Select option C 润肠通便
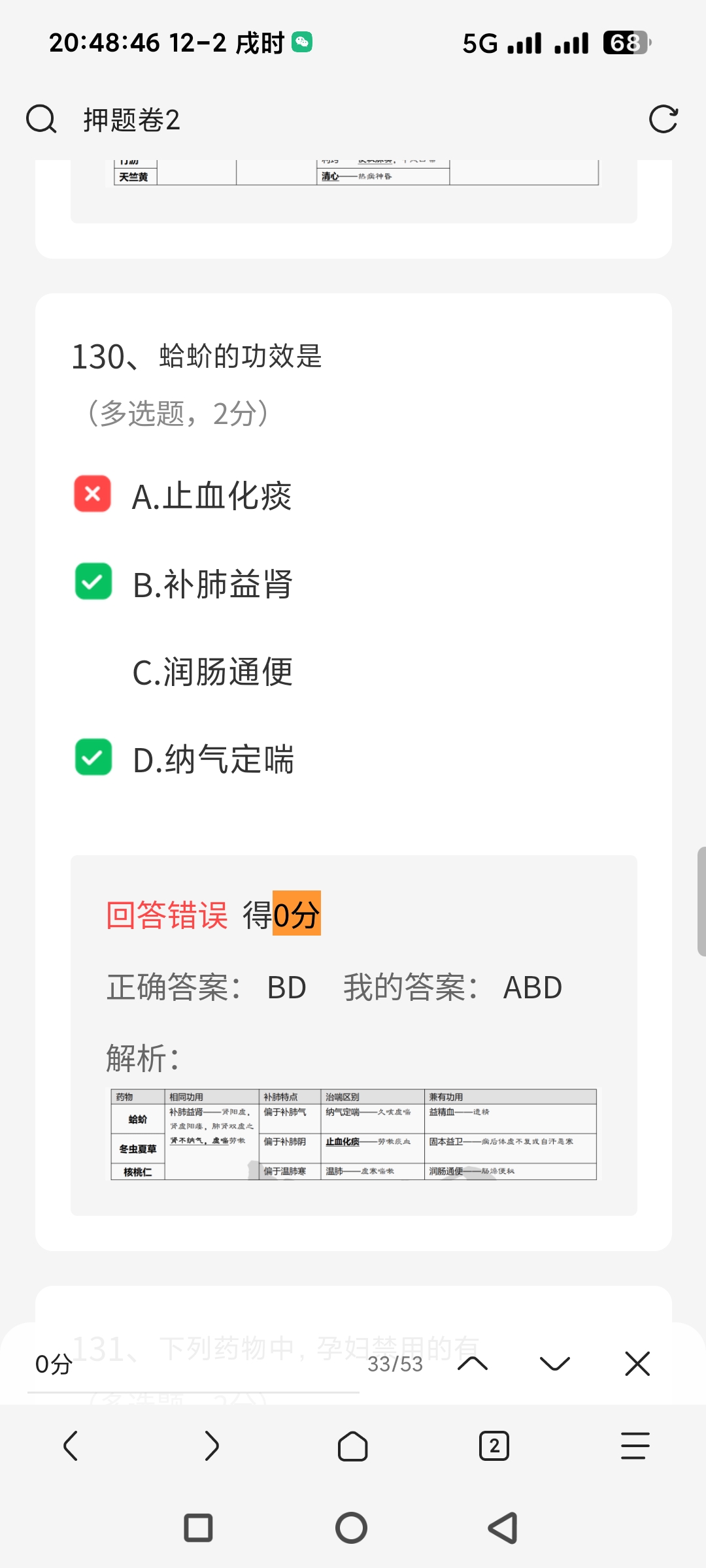706x1568 pixels. click(212, 672)
